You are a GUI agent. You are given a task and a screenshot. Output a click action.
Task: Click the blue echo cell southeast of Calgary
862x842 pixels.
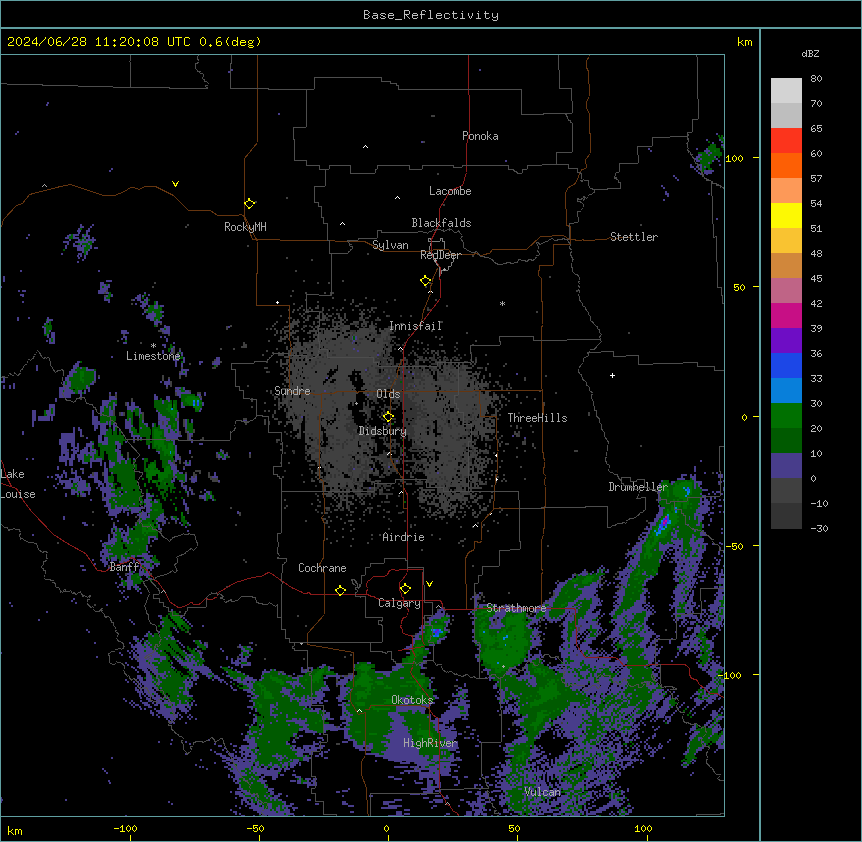coord(437,633)
